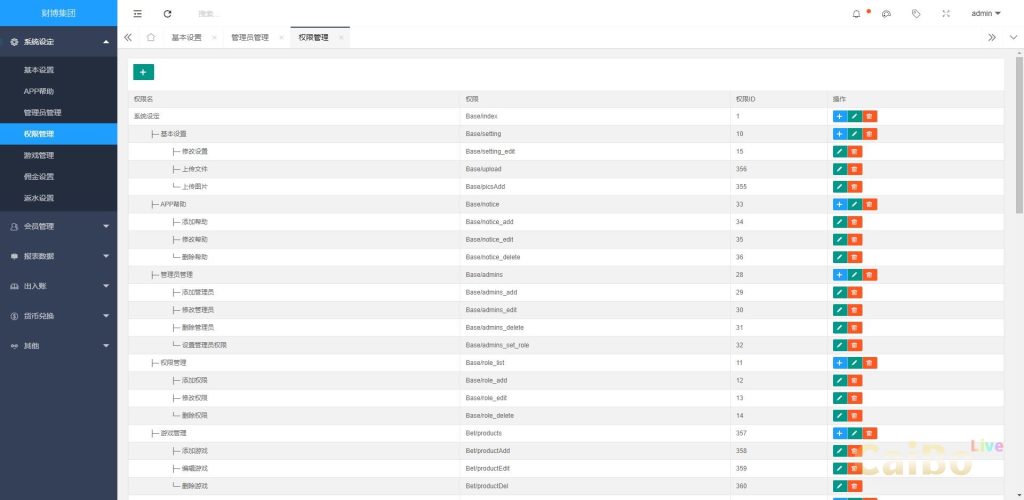Close the 管理员管理 tab

pos(282,37)
